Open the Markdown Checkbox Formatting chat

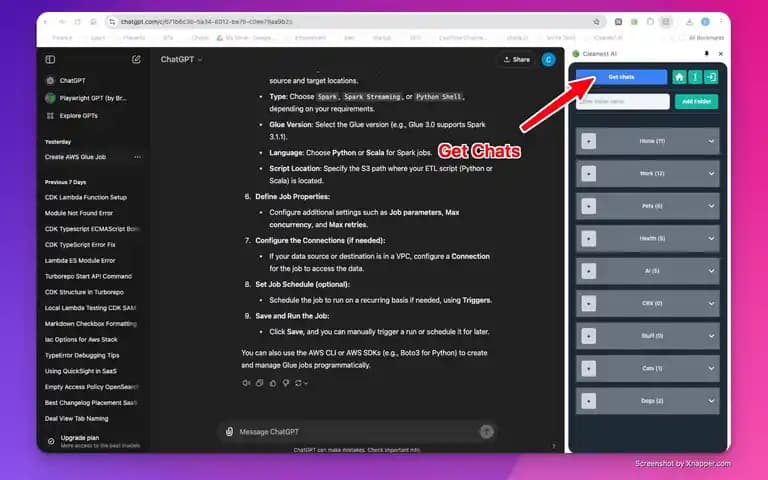click(x=92, y=324)
